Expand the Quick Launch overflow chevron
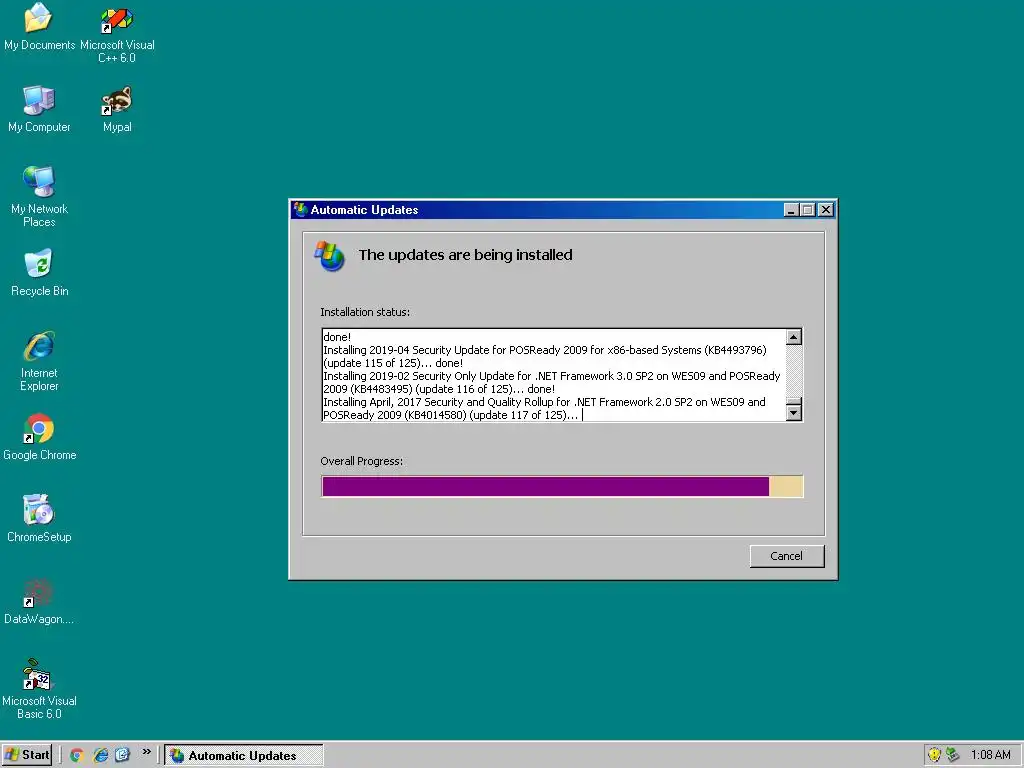Screen dimensions: 1024x768 click(147, 752)
